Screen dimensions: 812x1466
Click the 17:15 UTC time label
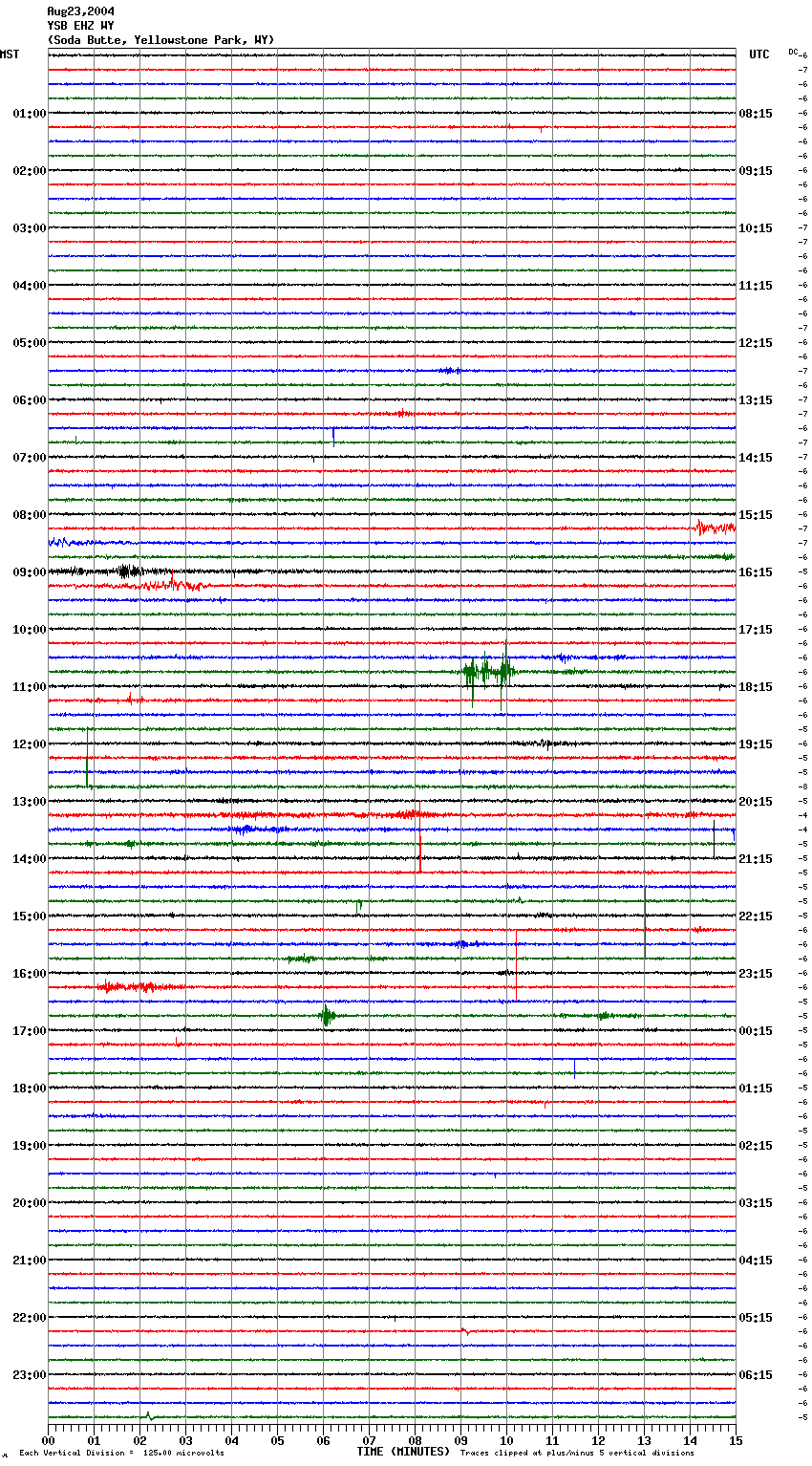click(x=756, y=630)
